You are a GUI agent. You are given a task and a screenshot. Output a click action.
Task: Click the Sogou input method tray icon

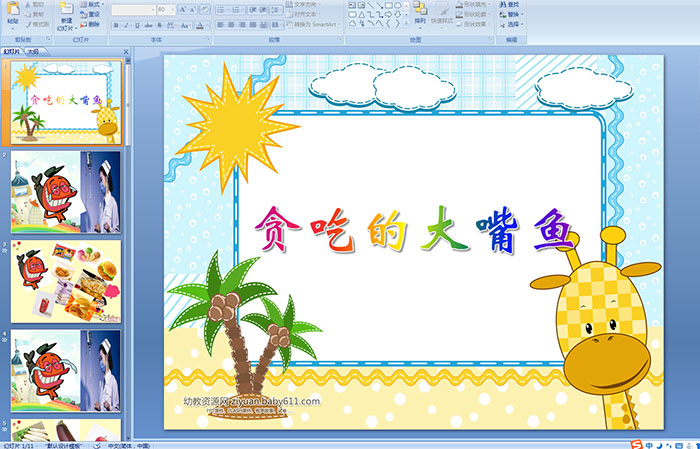pos(637,445)
